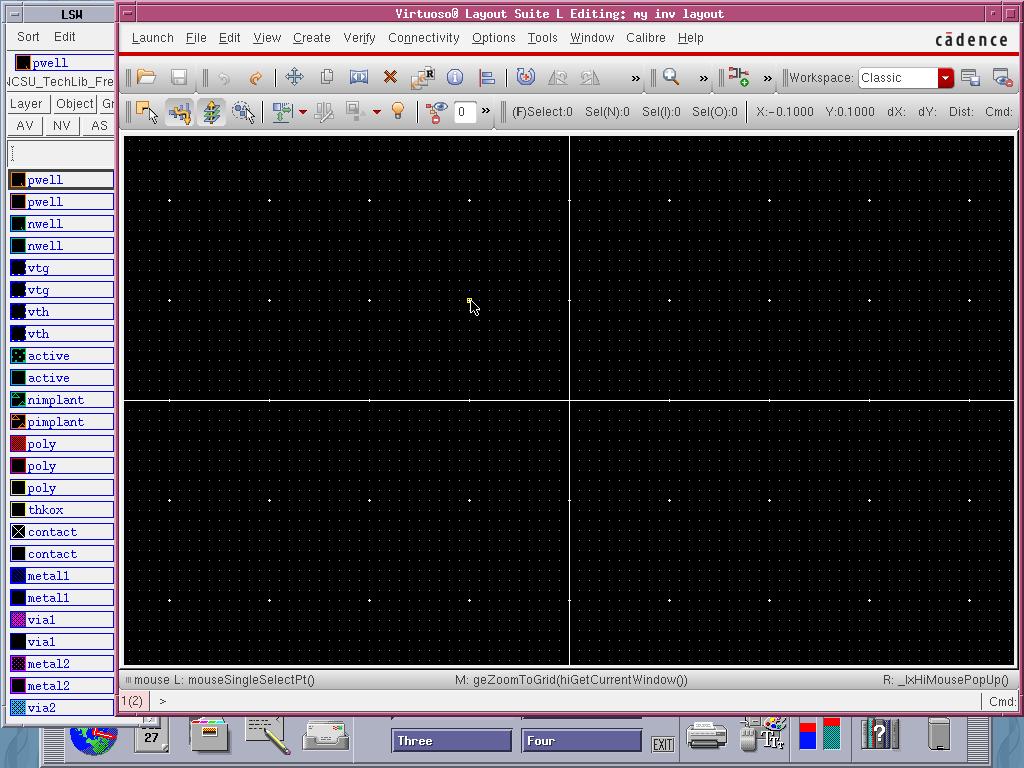
Task: Toggle the partial select dashed circle icon
Action: 244,112
